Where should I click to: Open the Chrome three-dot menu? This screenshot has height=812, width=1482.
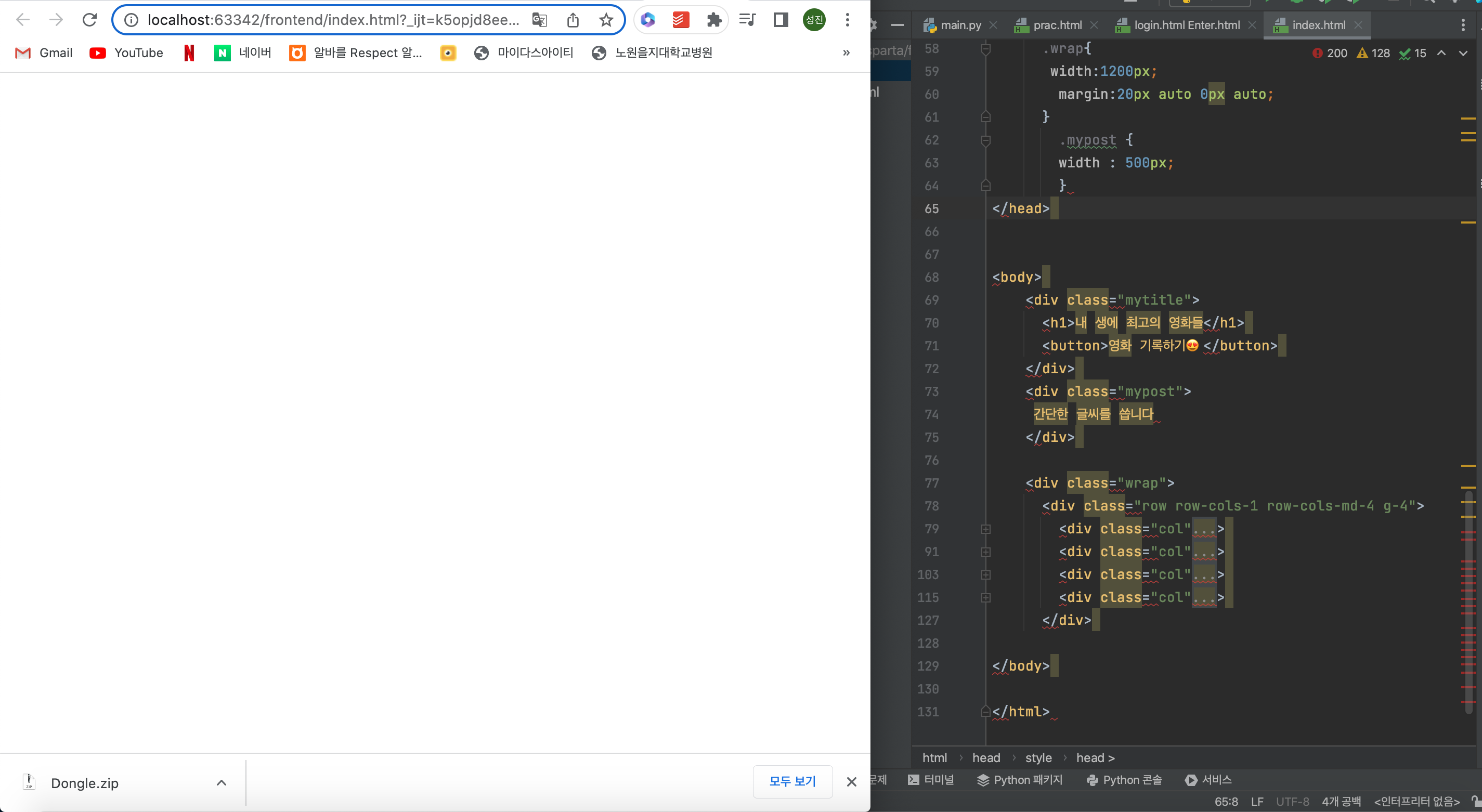click(847, 20)
